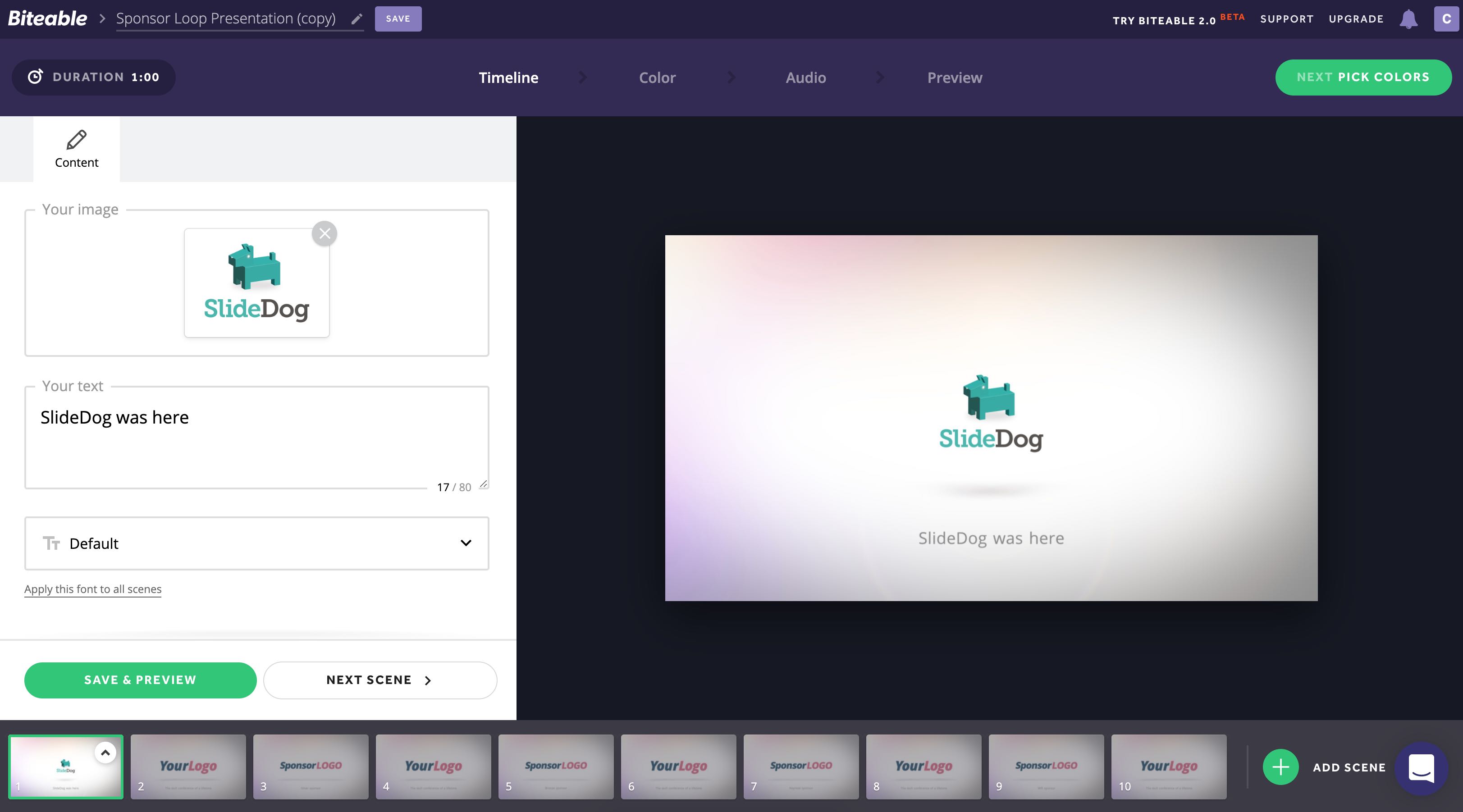Apply this font to all scenes
Image resolution: width=1463 pixels, height=812 pixels.
tap(92, 589)
